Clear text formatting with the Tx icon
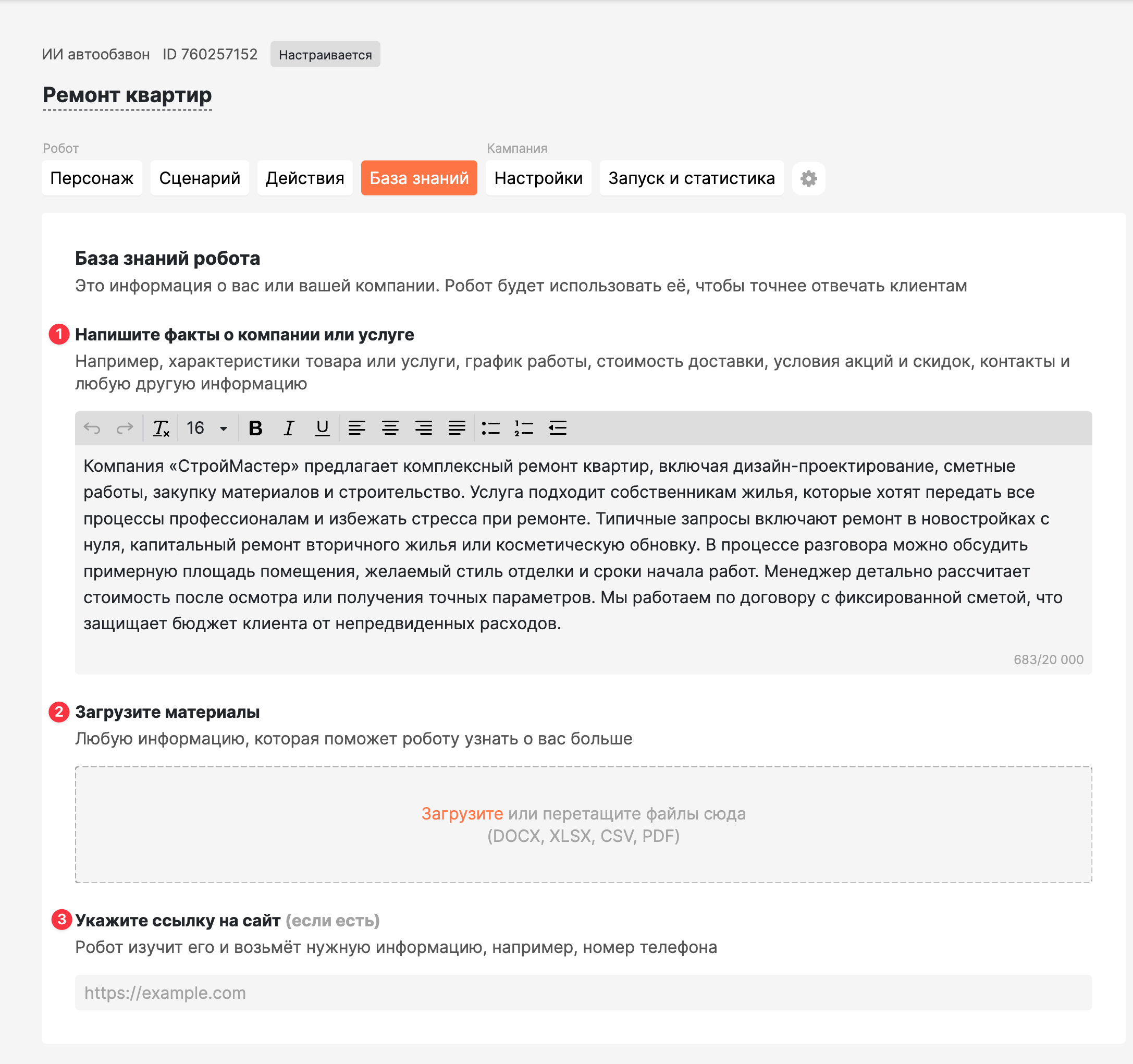 tap(161, 428)
